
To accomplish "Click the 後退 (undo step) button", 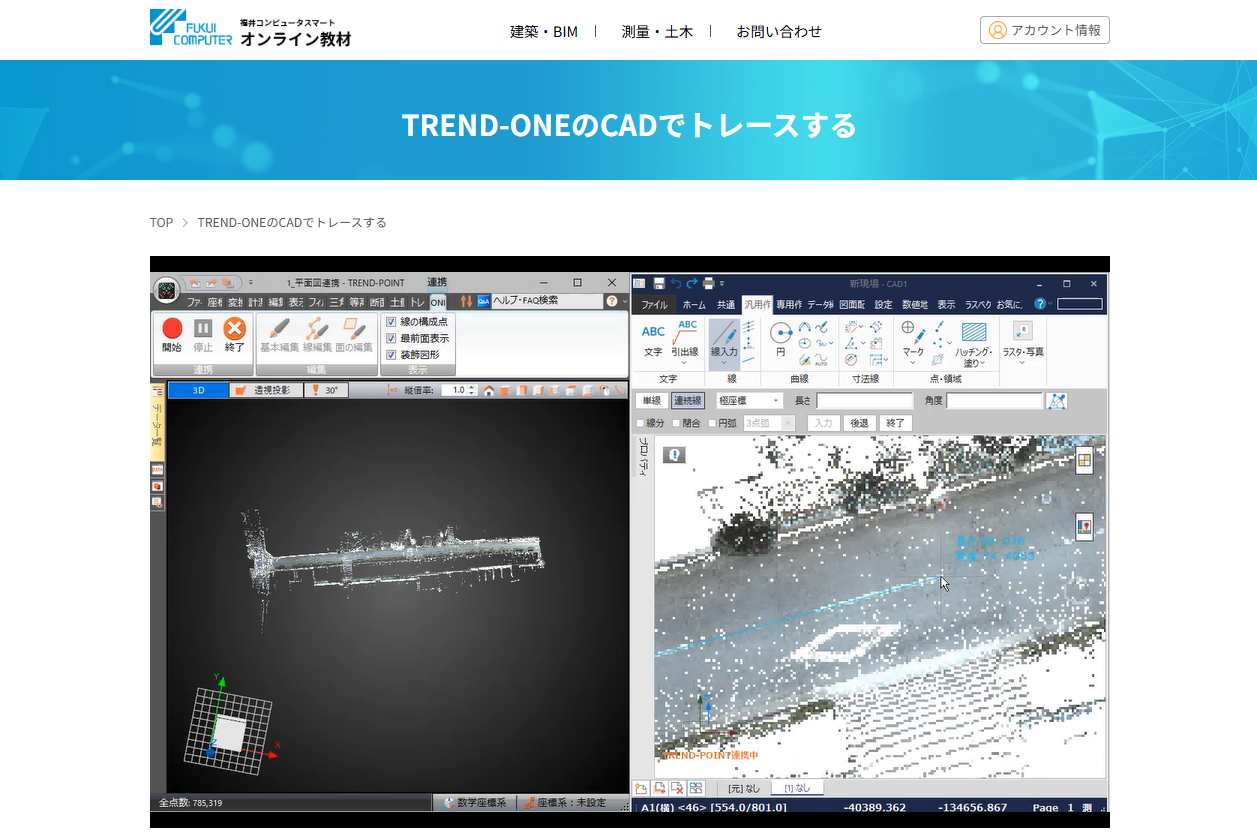I will (859, 423).
